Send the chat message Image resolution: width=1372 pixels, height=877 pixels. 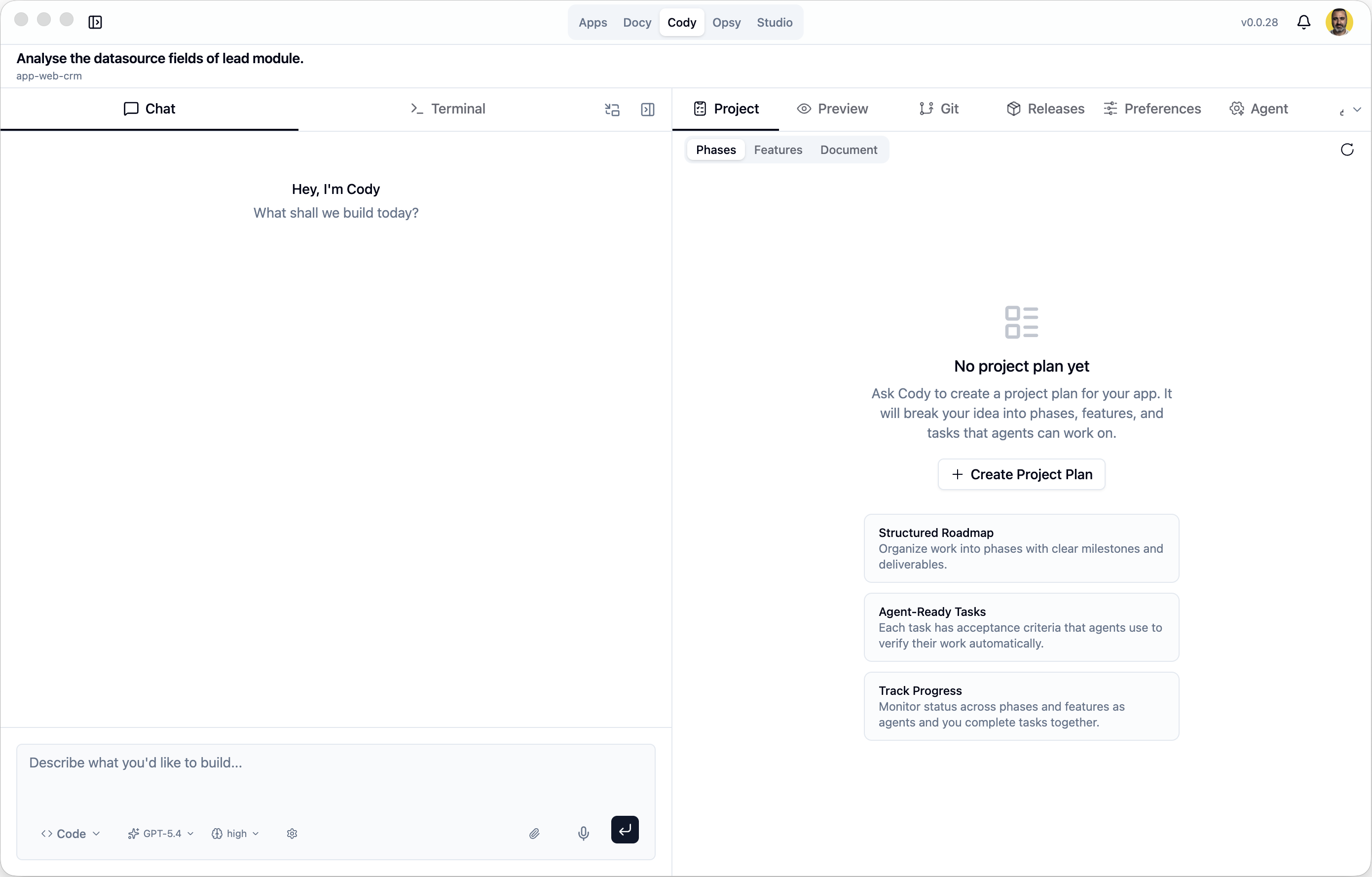(x=625, y=830)
